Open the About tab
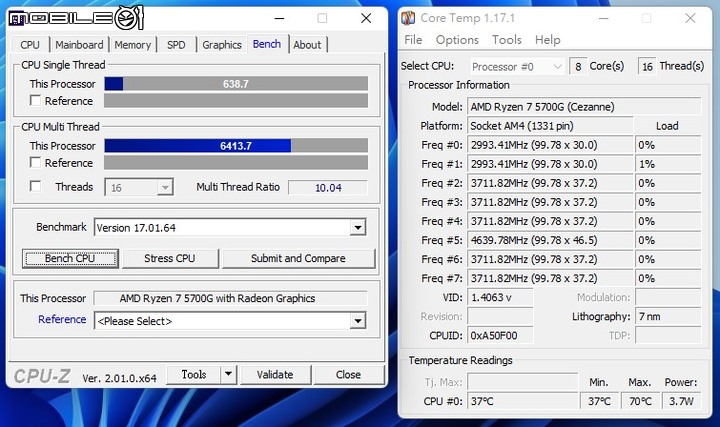 coord(307,45)
